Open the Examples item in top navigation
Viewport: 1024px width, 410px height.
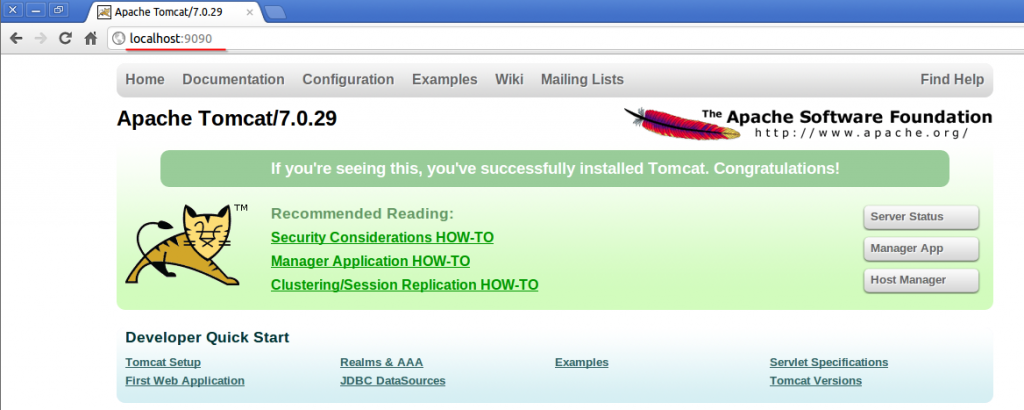[445, 80]
